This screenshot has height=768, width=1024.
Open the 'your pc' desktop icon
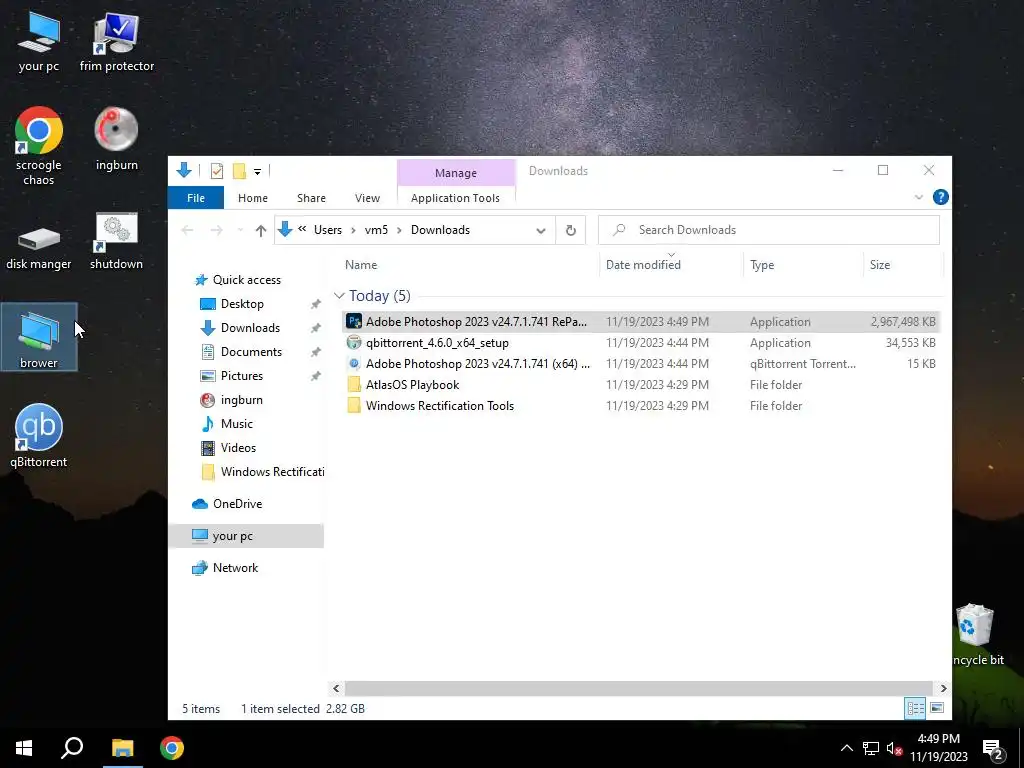click(x=39, y=42)
